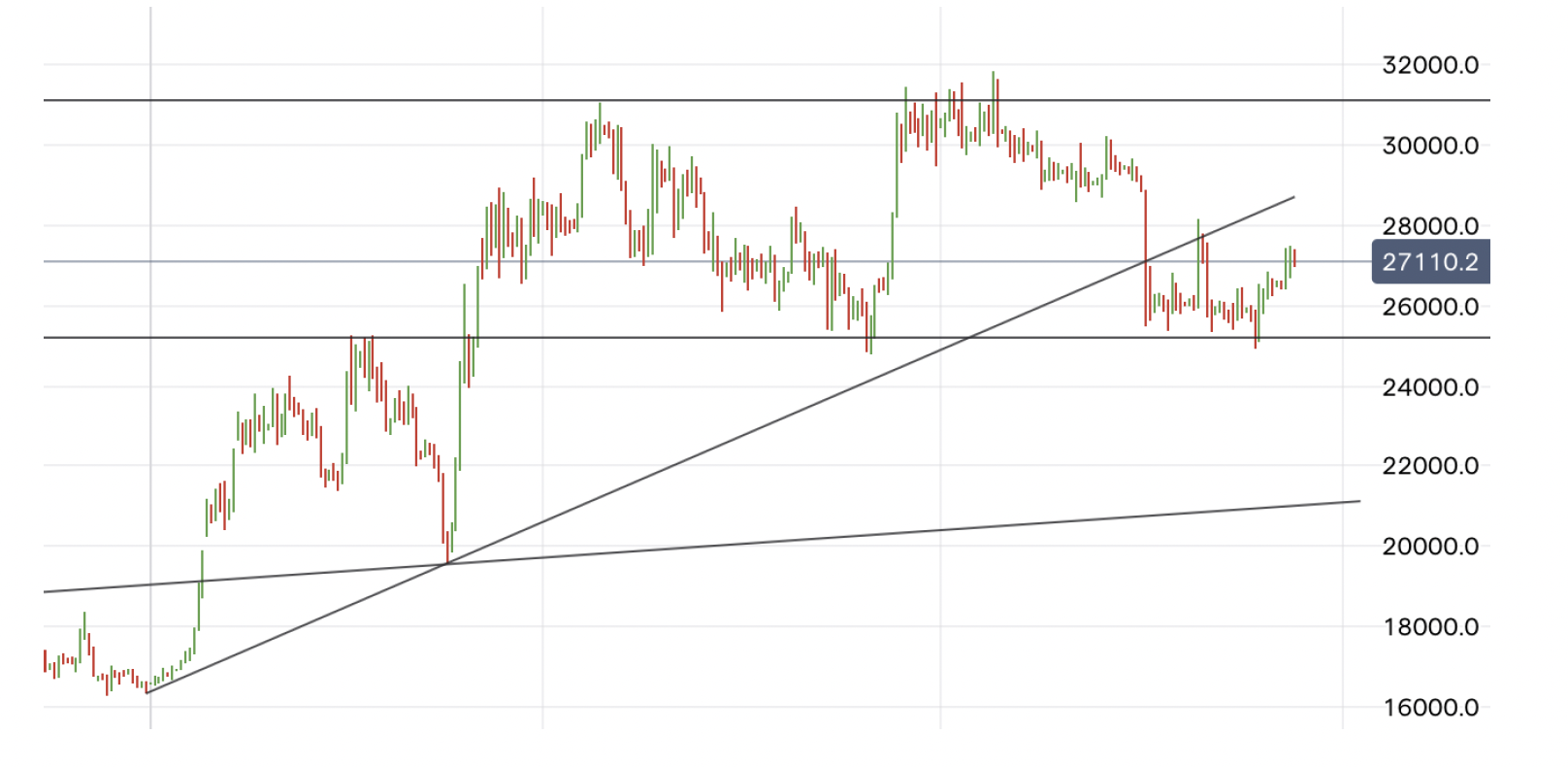Click the 20000.0 price axis label
1568x767 pixels.
tap(1430, 547)
